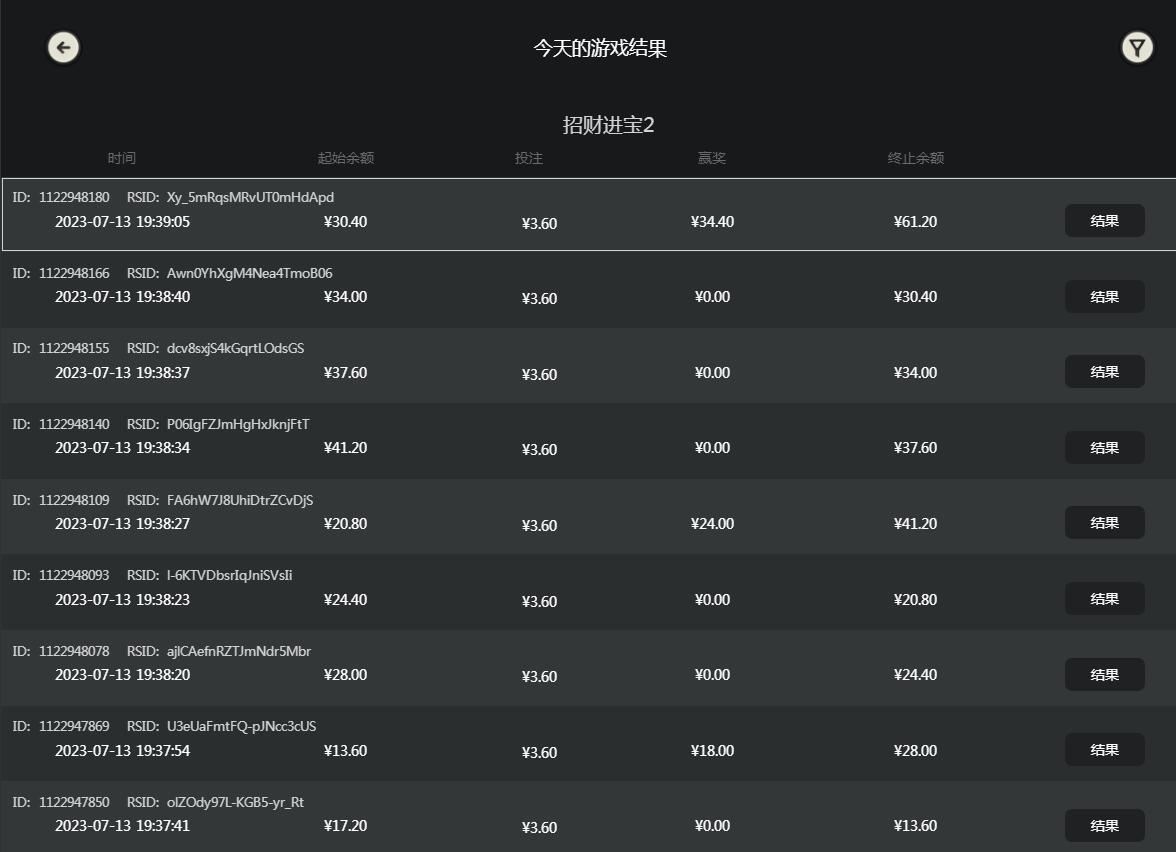
Task: Click the 终止余额 column header
Action: pos(916,158)
